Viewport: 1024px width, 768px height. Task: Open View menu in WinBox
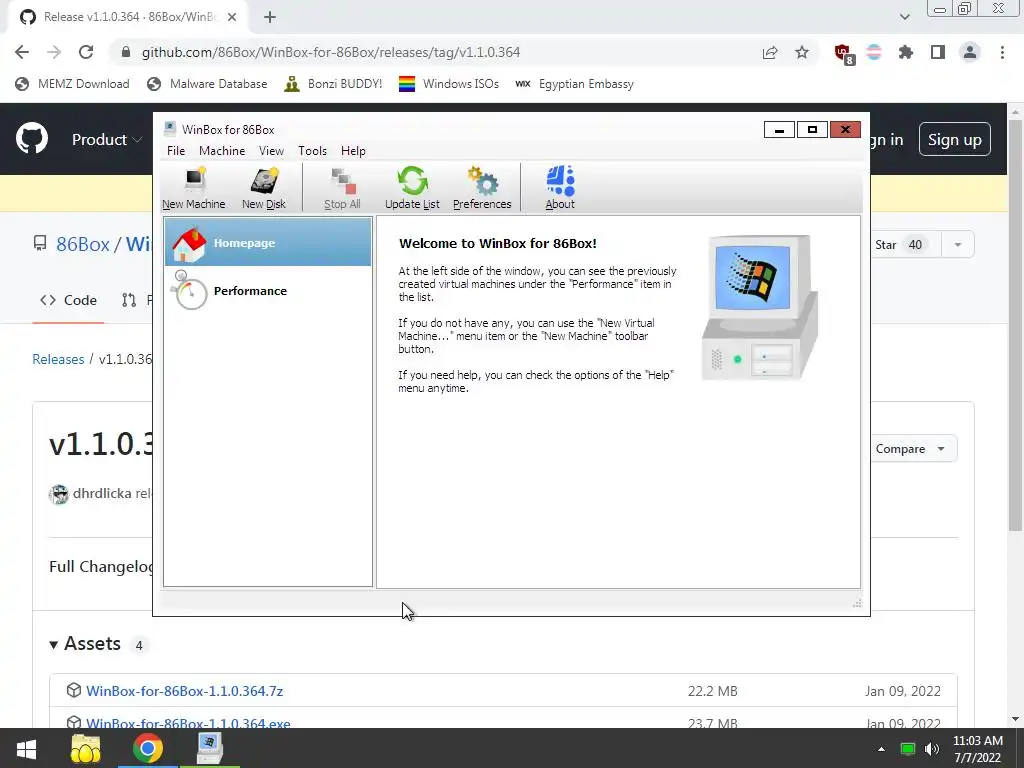(x=271, y=151)
